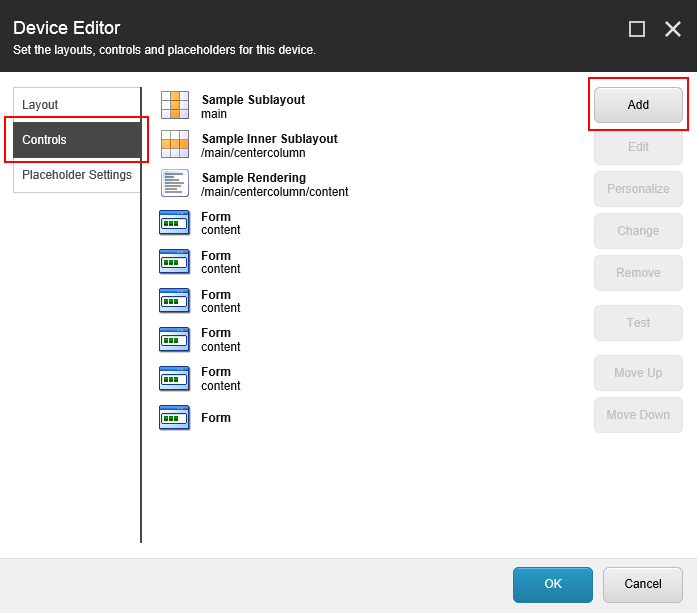The image size is (697, 613).
Task: Select the Sample Inner Sublayout entry
Action: click(x=269, y=146)
